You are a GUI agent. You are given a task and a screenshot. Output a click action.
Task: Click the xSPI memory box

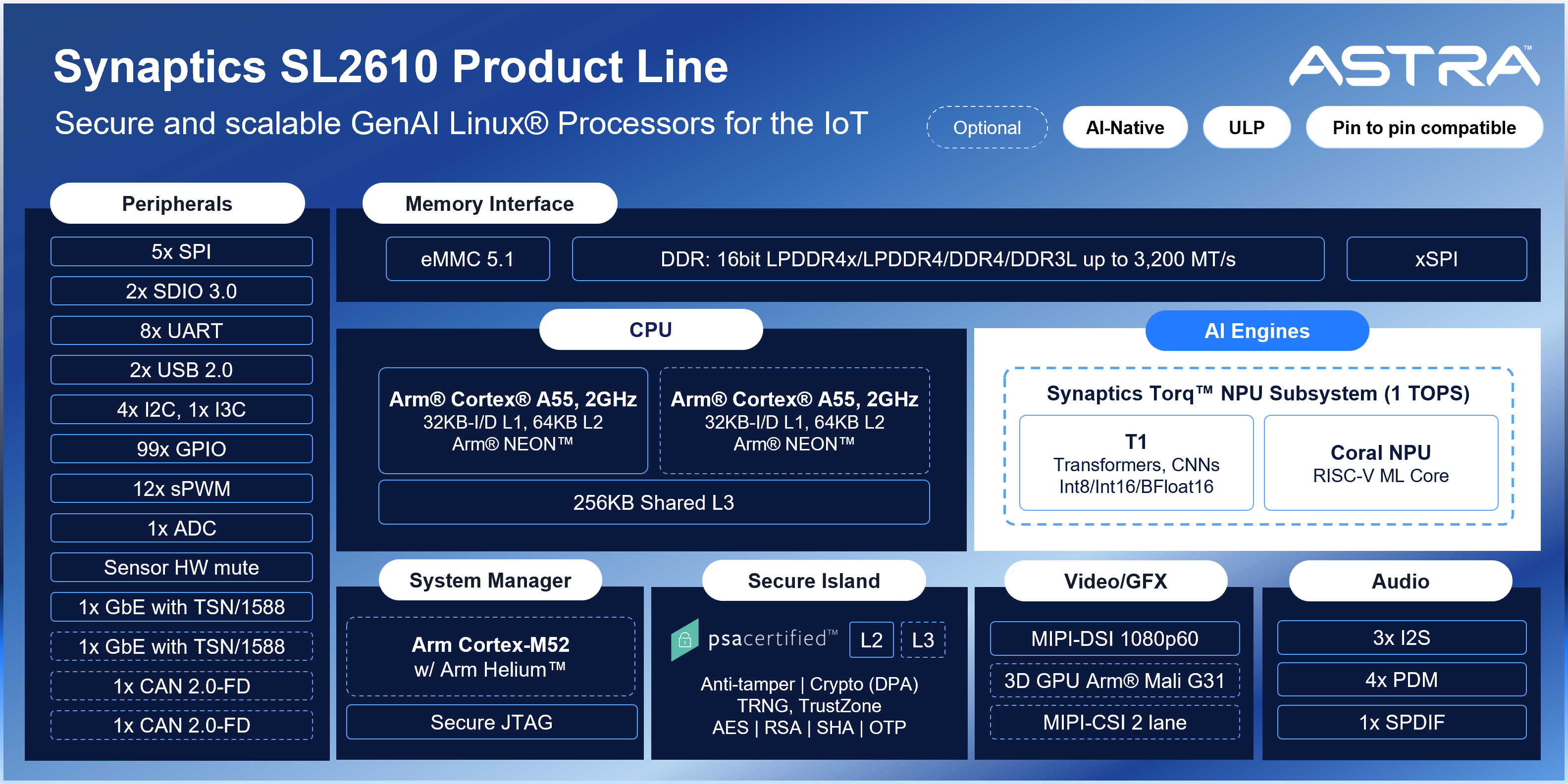point(1436,259)
